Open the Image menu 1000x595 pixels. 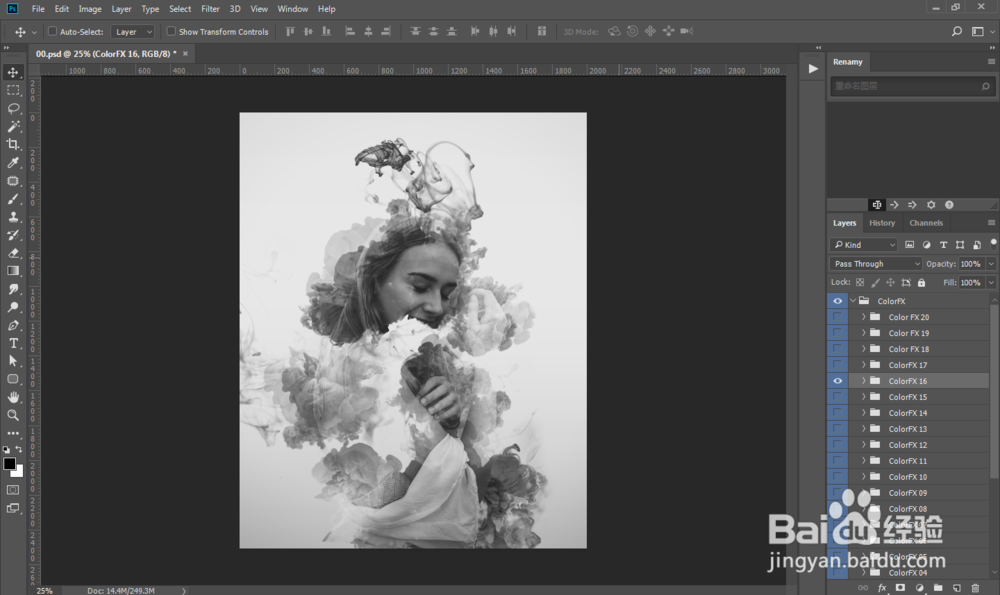click(90, 9)
